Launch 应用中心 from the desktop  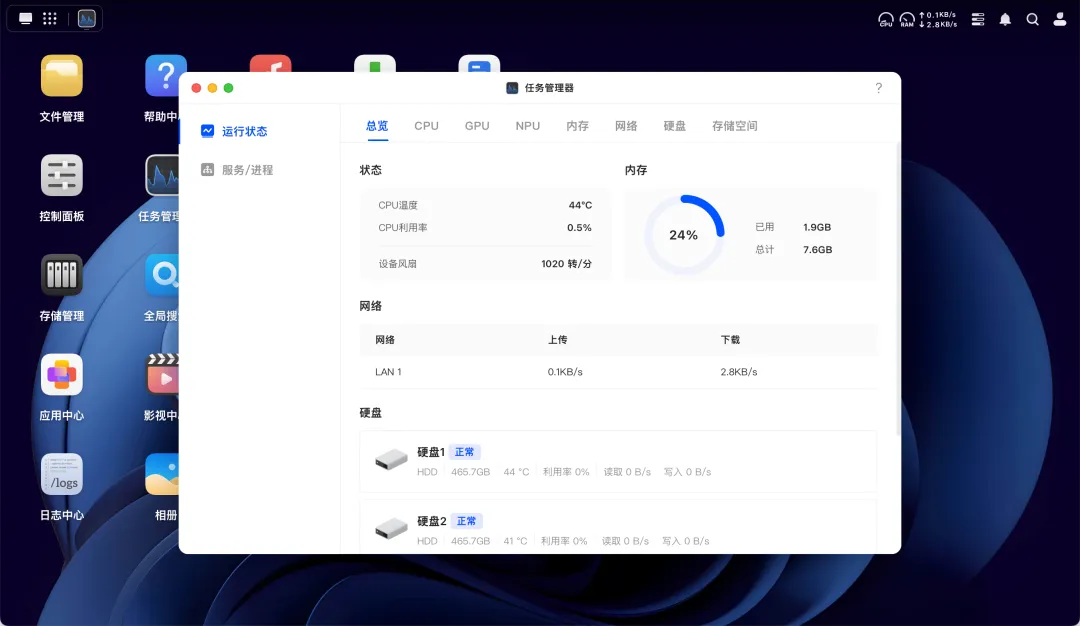click(62, 375)
